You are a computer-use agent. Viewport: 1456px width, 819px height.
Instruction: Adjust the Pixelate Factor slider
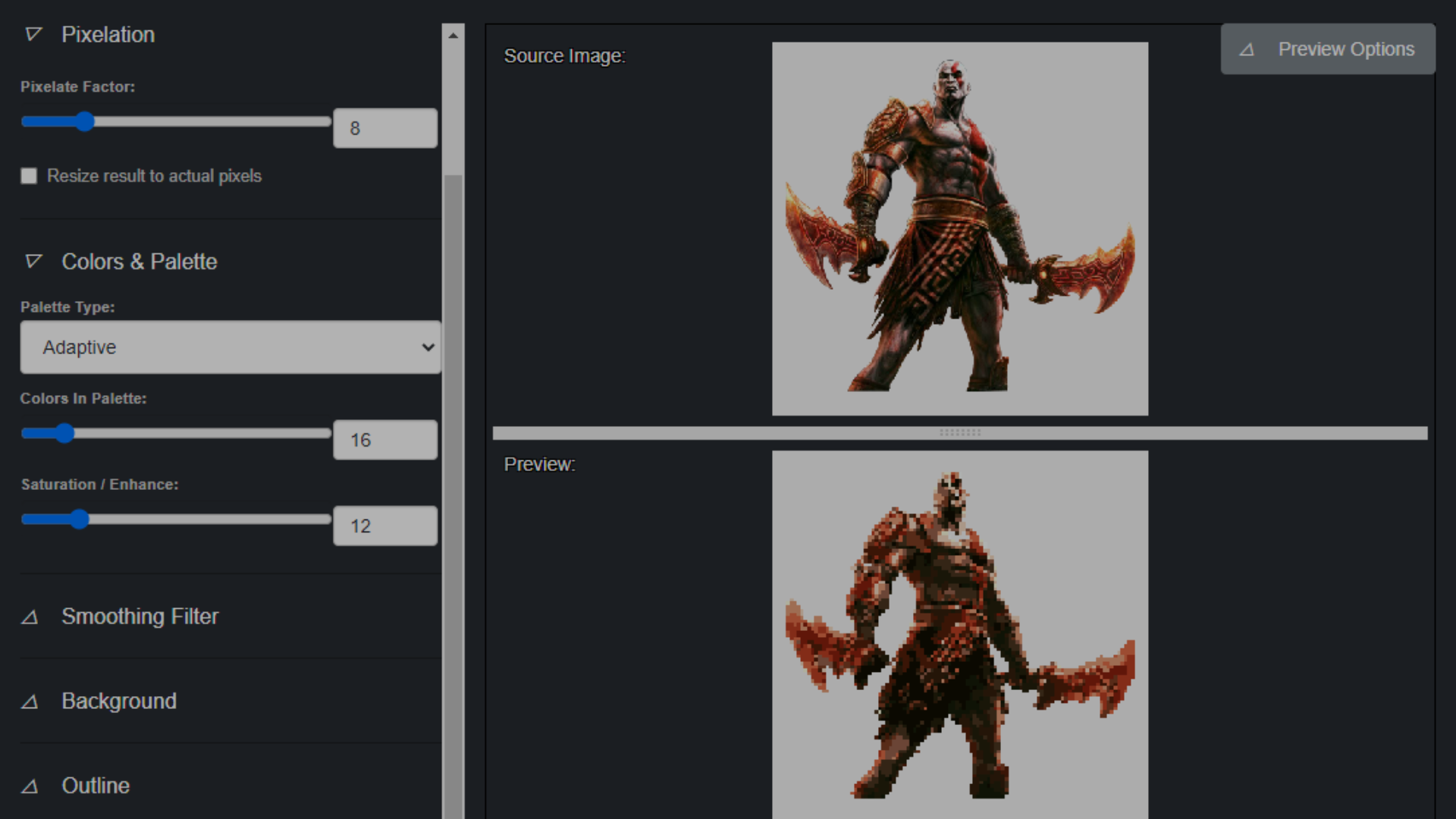click(x=176, y=121)
